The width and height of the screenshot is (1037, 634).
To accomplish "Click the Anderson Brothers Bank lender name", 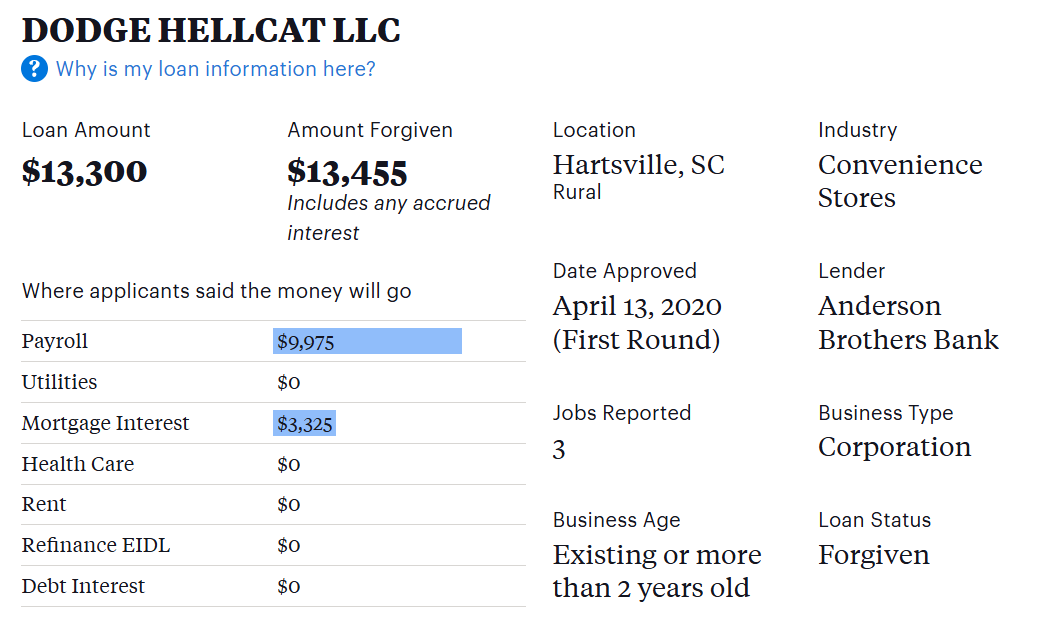I will click(x=907, y=323).
